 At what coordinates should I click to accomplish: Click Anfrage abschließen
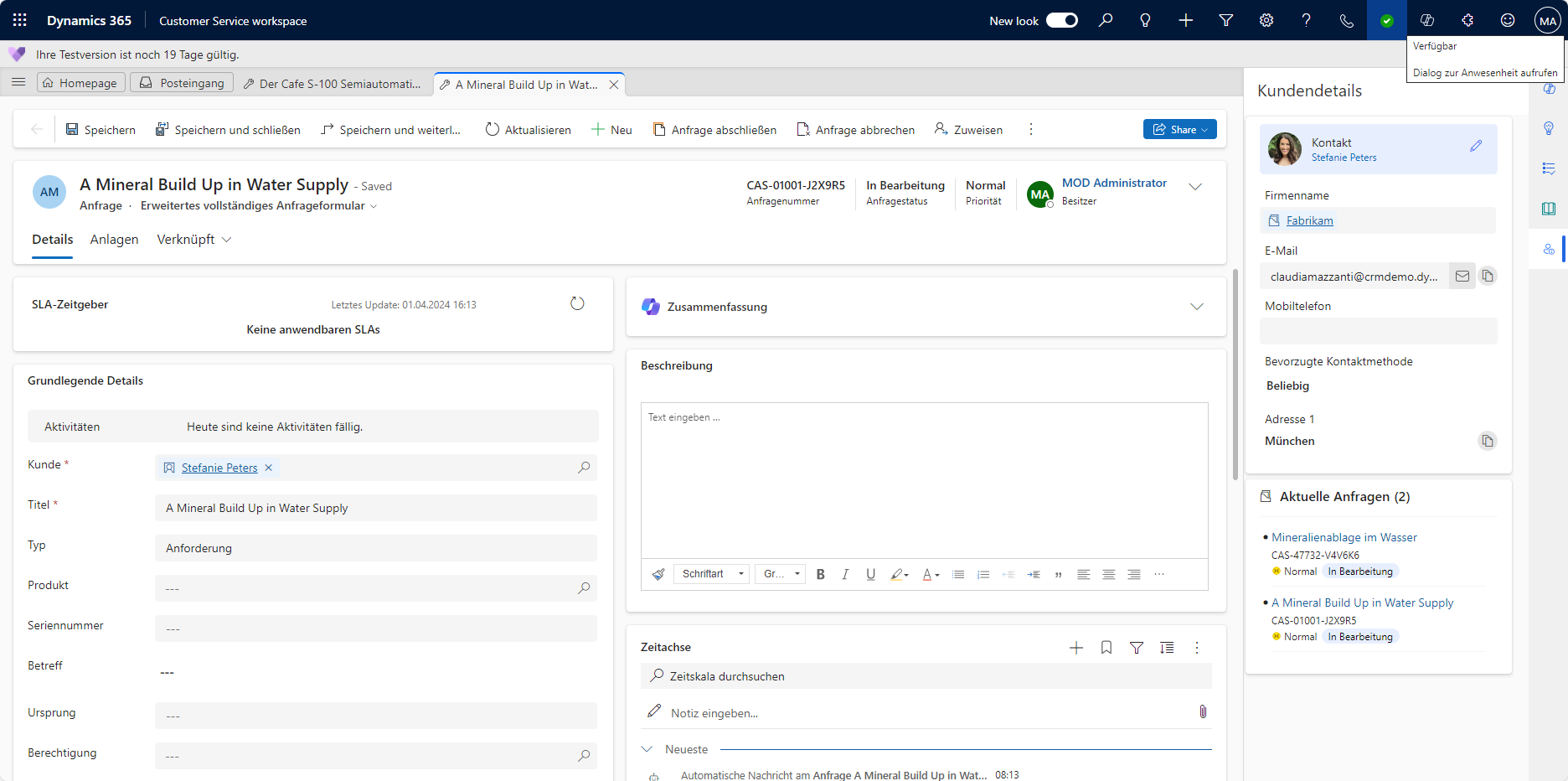[x=714, y=130]
